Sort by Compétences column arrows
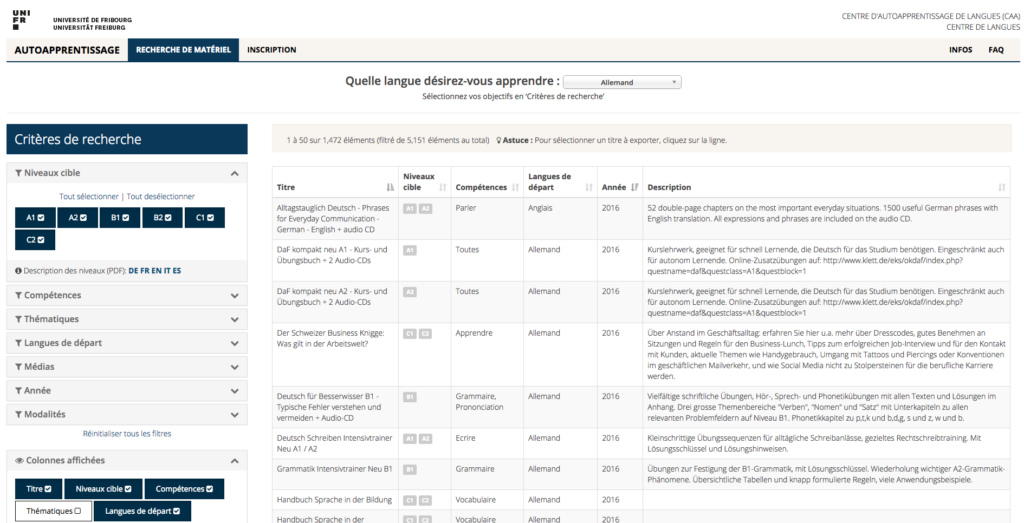 [x=515, y=187]
